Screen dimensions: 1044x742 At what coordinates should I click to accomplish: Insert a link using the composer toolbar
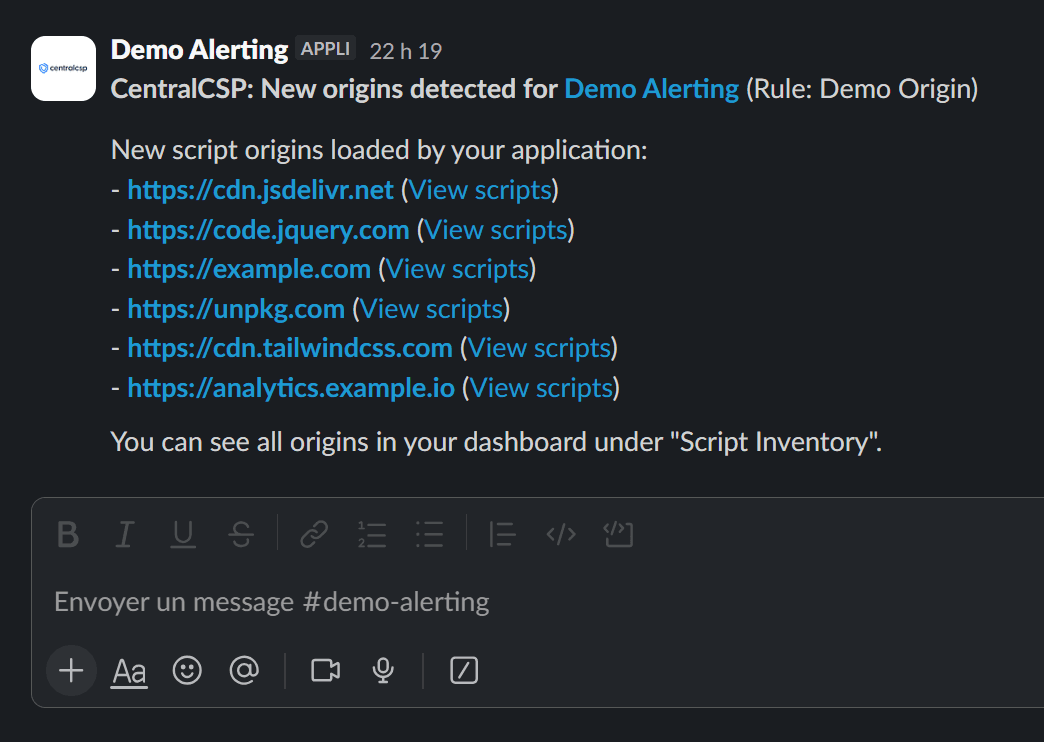(312, 535)
